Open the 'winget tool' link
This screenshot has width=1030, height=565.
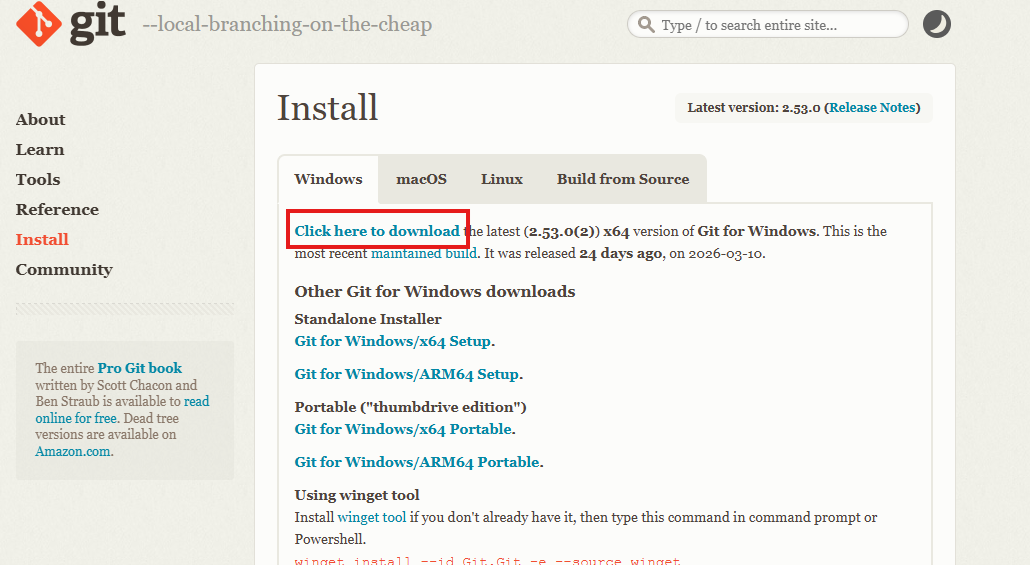pyautogui.click(x=372, y=517)
